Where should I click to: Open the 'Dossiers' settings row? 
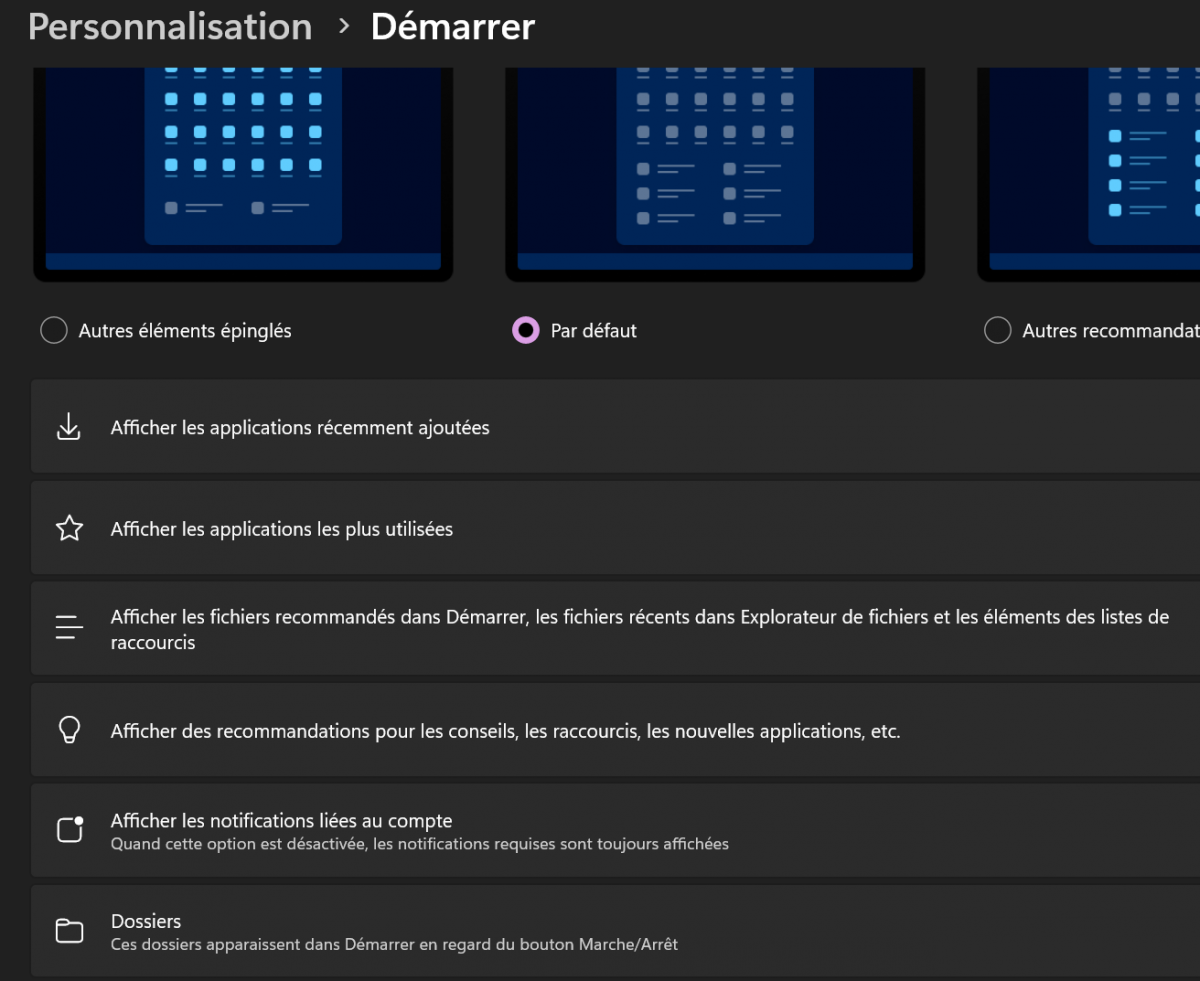[x=600, y=931]
